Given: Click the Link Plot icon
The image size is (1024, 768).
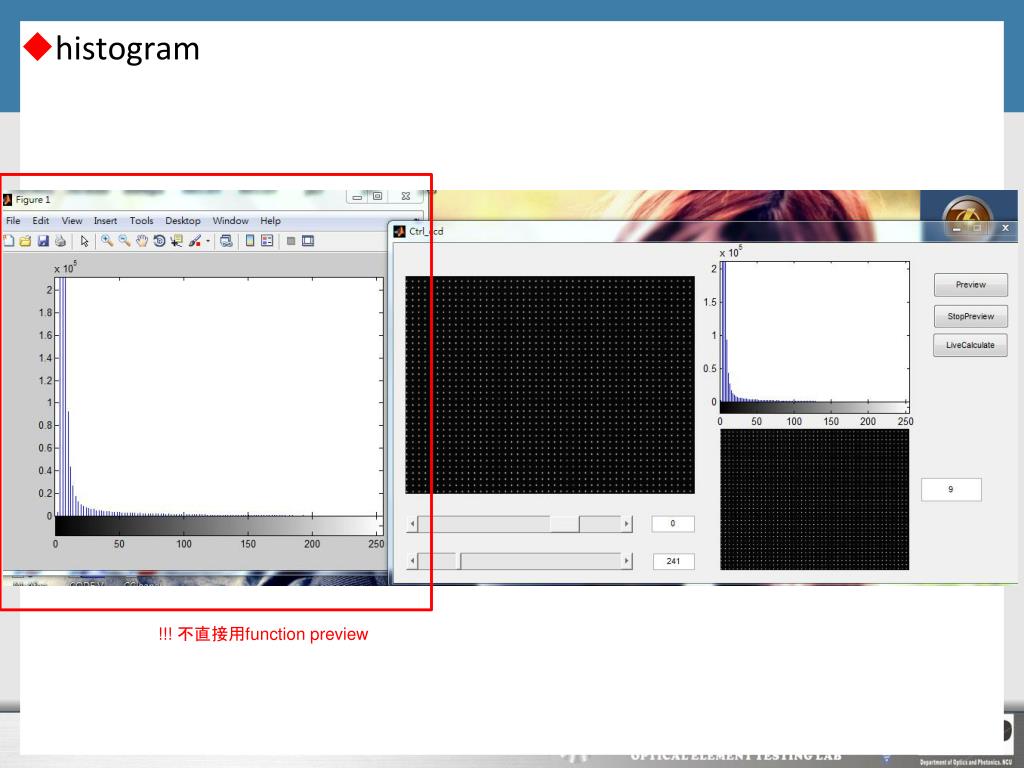Looking at the screenshot, I should [226, 241].
